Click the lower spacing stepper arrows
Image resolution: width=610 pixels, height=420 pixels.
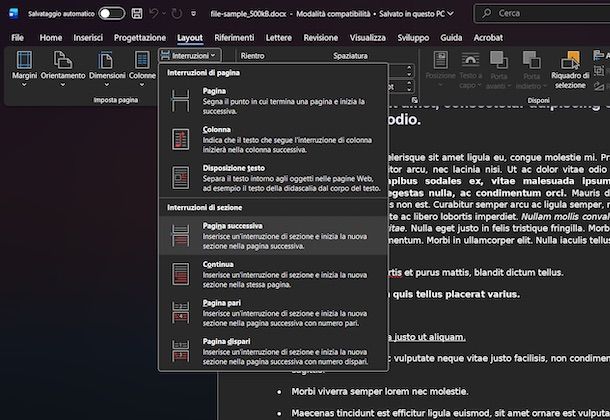pyautogui.click(x=408, y=86)
